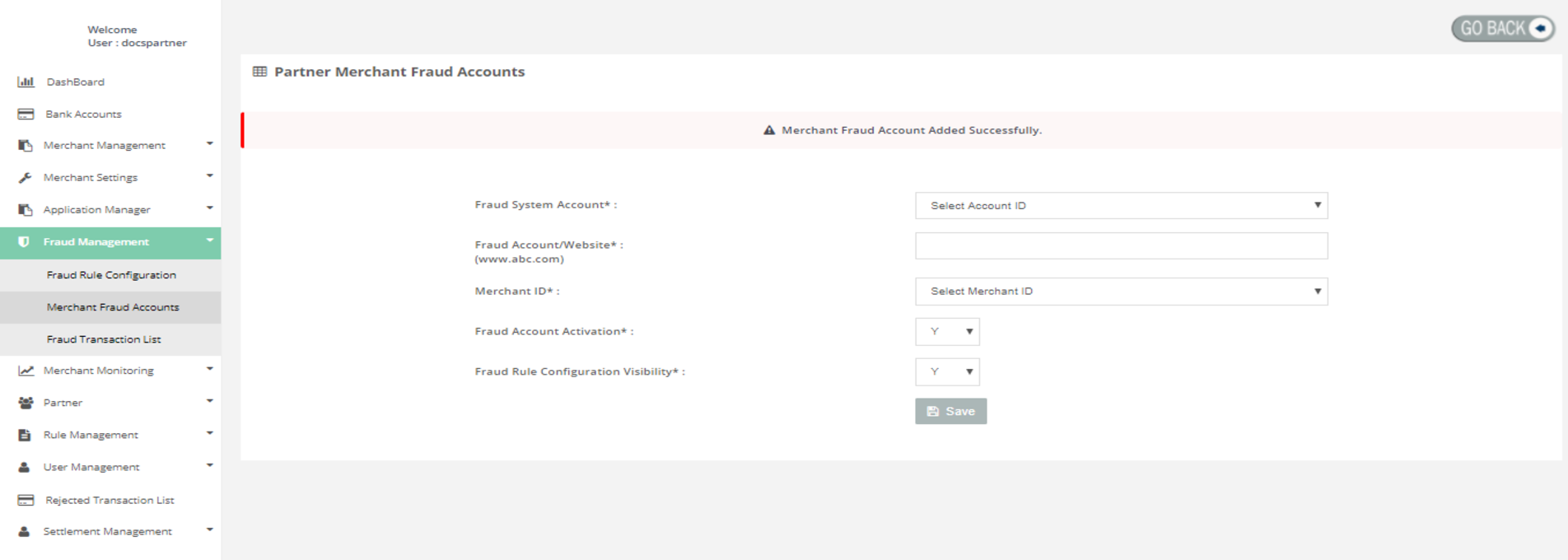The width and height of the screenshot is (1568, 560).
Task: Expand the Settlement Management menu arrow
Action: point(210,530)
